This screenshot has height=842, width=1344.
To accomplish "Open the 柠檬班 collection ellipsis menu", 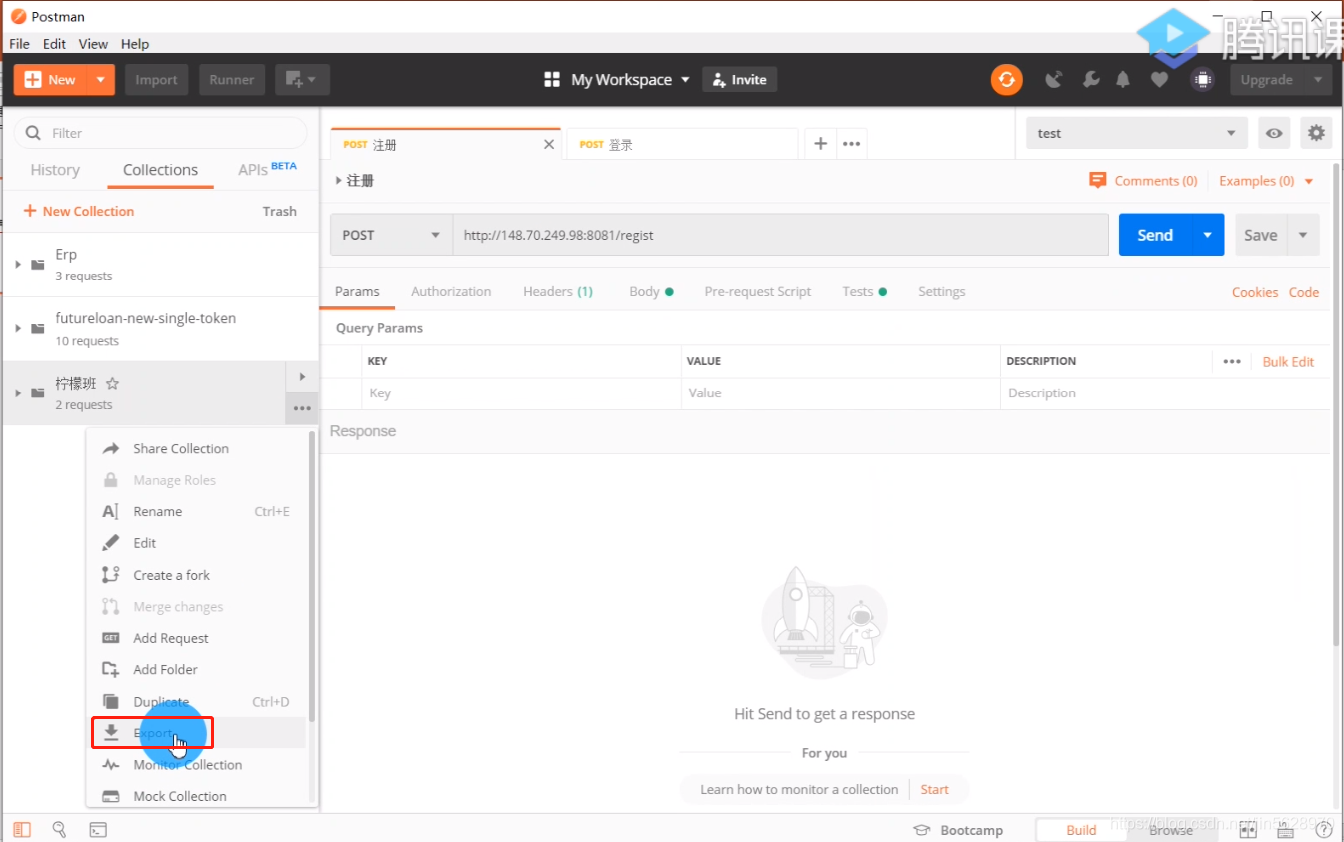I will point(302,408).
